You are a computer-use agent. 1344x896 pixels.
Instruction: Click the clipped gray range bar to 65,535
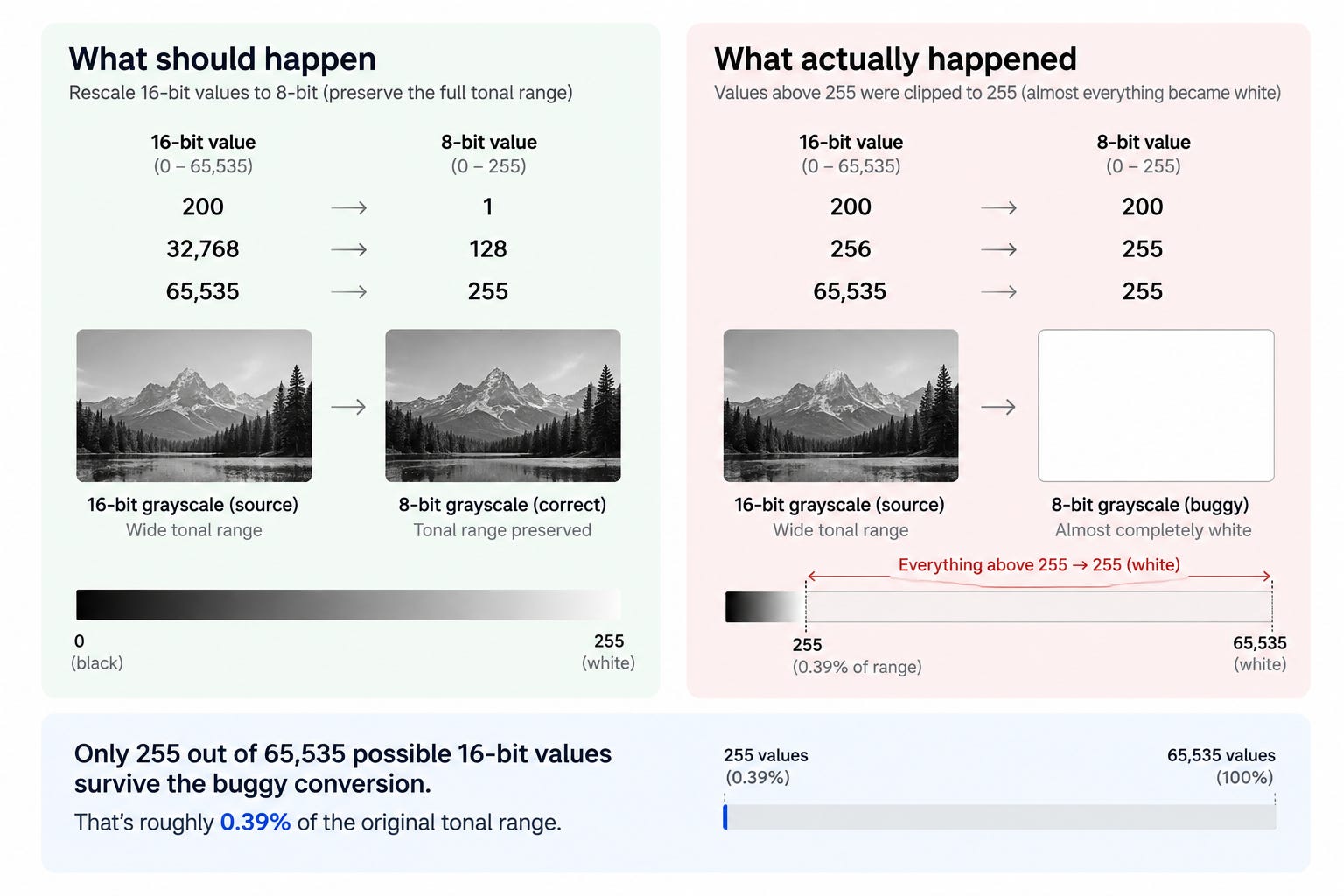pos(1039,607)
